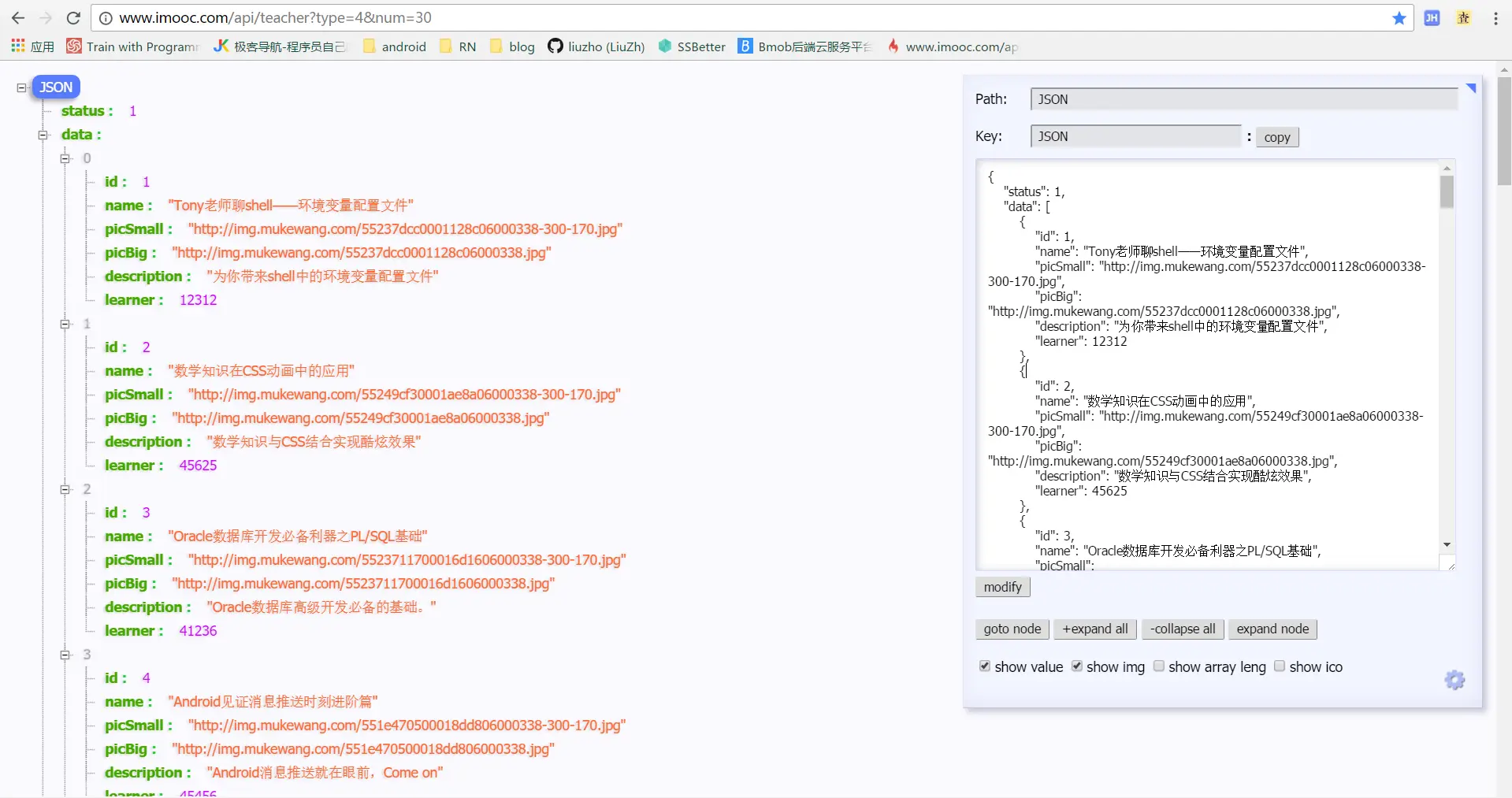Select the data key in tree
Screen dimensions: 1512x798
click(81, 135)
